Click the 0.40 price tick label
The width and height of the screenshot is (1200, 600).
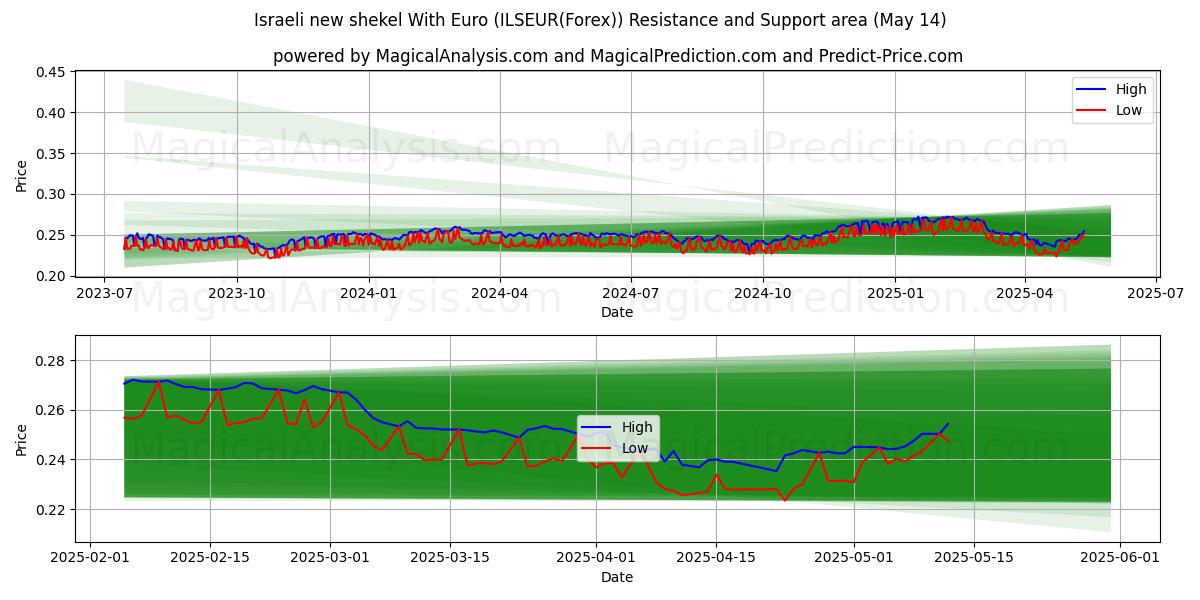tap(51, 113)
